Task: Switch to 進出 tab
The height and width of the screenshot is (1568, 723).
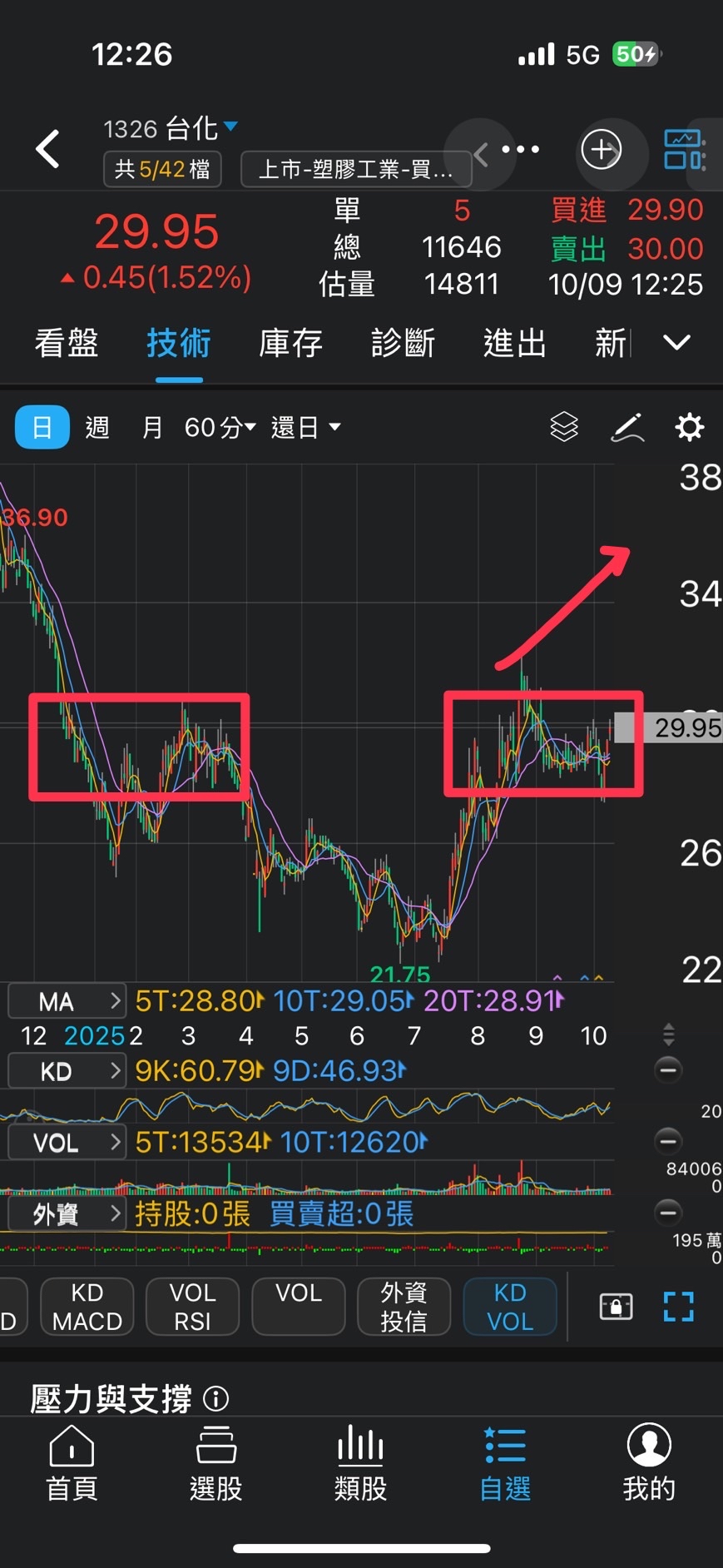Action: tap(515, 343)
